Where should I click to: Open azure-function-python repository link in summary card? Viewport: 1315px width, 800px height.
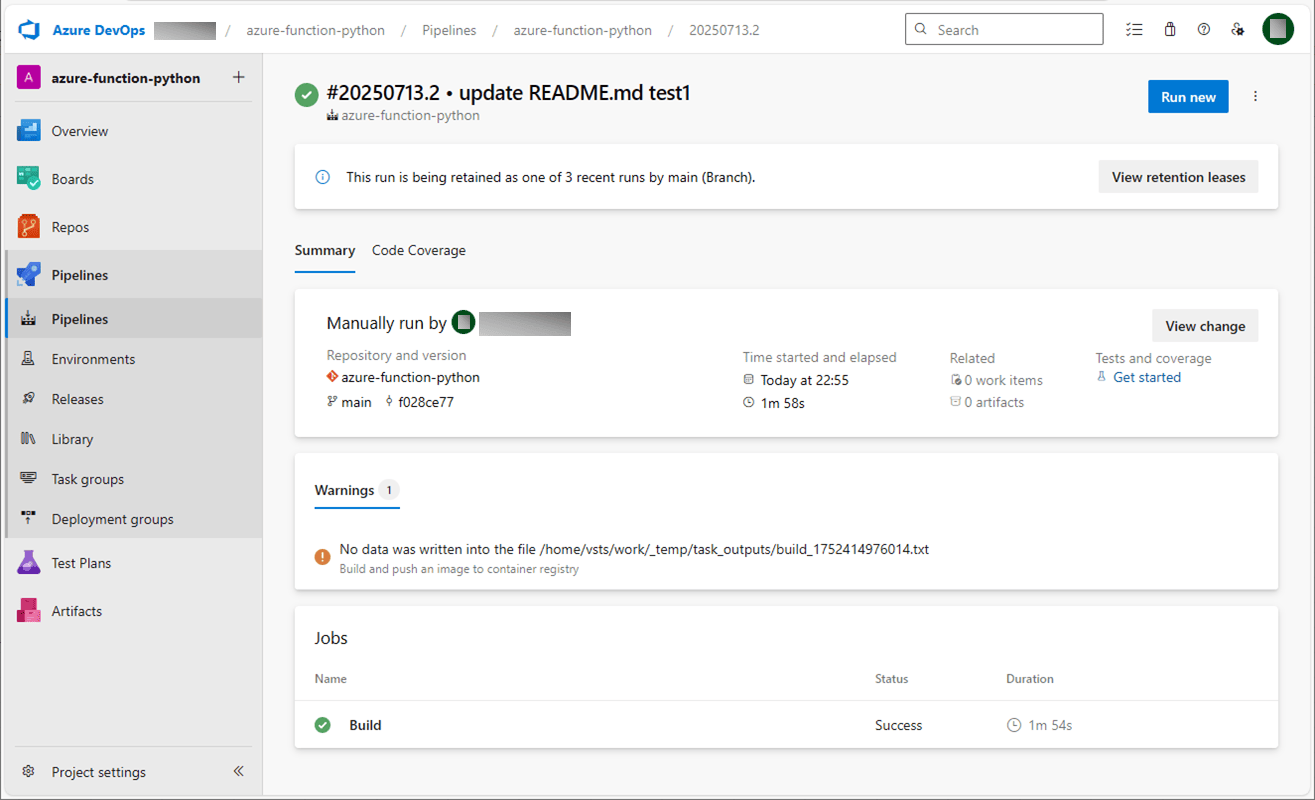click(411, 378)
